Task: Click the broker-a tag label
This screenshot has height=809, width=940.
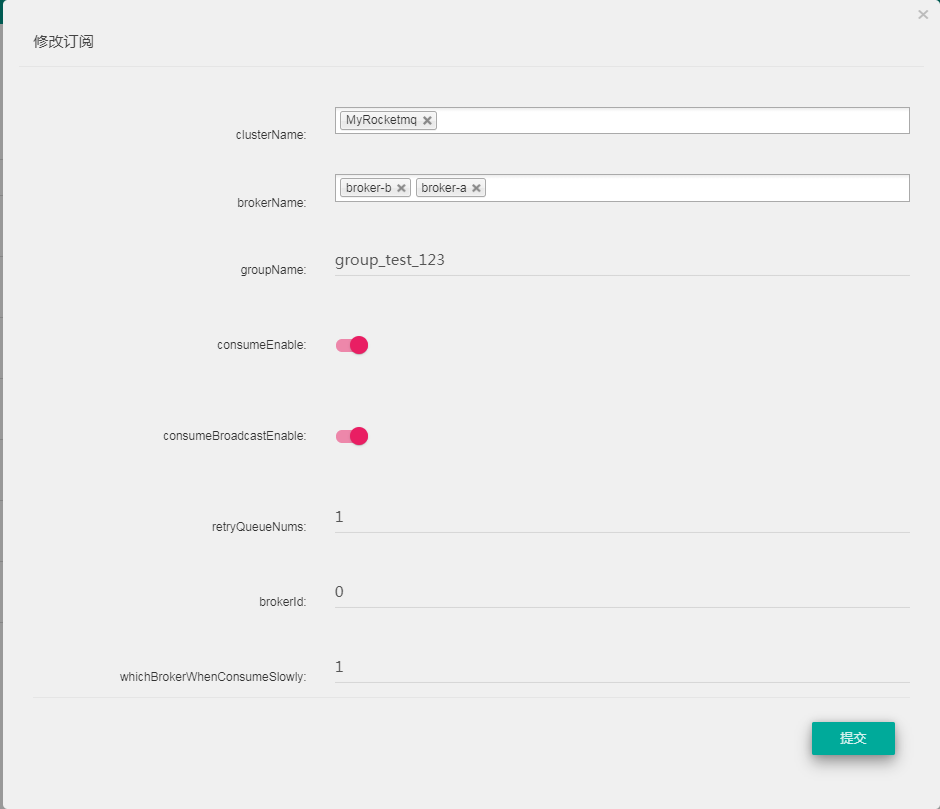Action: pos(444,188)
